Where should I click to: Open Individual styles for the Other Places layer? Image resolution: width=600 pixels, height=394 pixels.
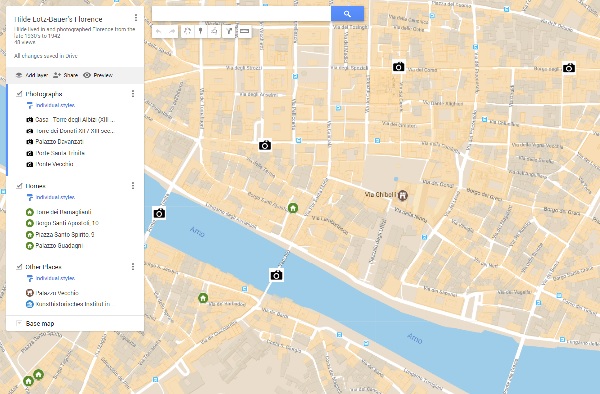(51, 278)
